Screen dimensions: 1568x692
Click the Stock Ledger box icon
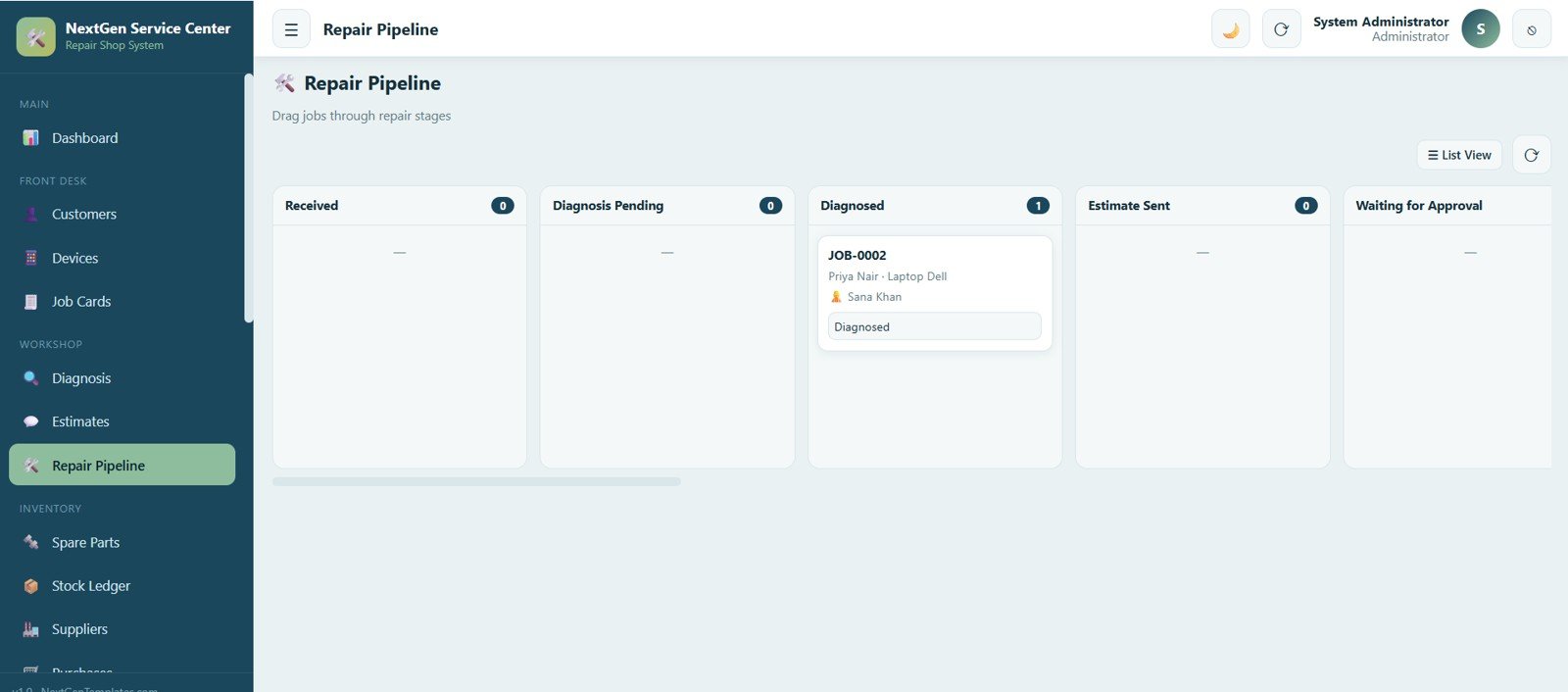[x=31, y=585]
